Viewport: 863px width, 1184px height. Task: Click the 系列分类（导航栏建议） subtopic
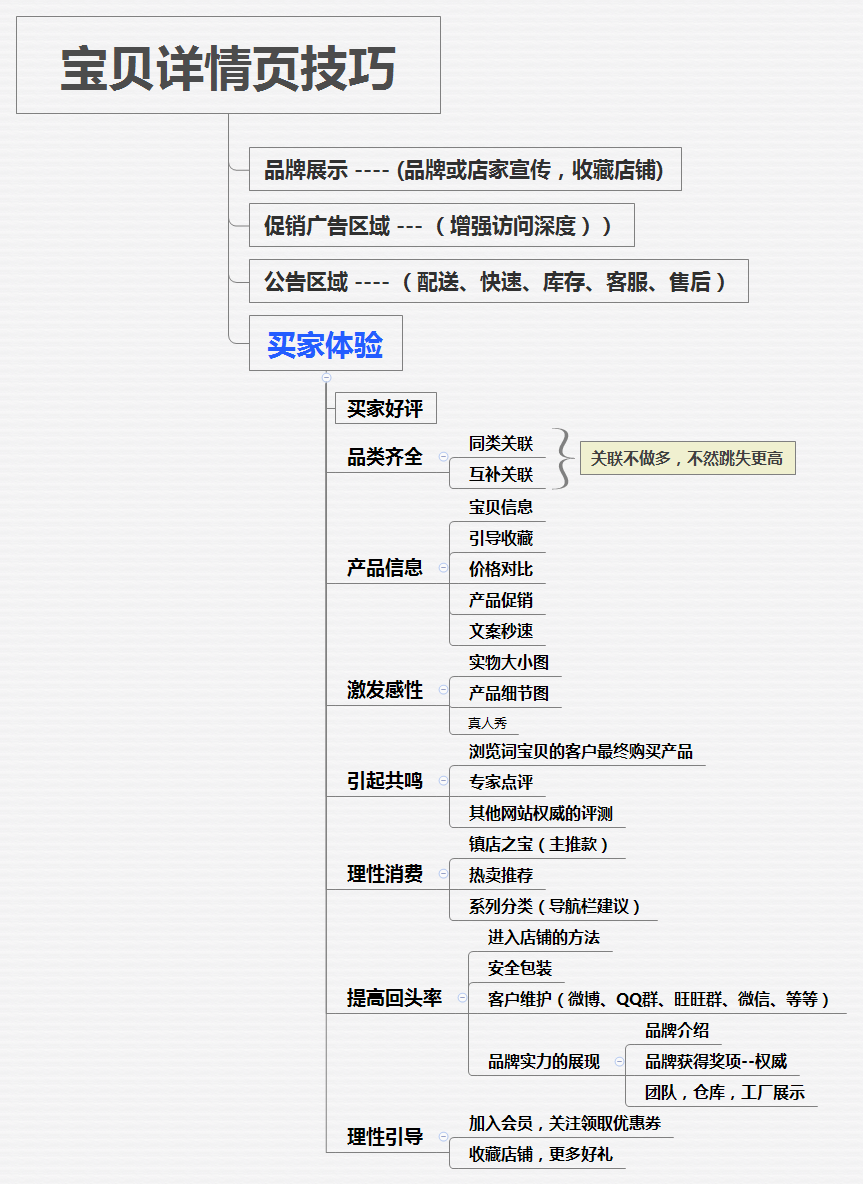click(554, 906)
